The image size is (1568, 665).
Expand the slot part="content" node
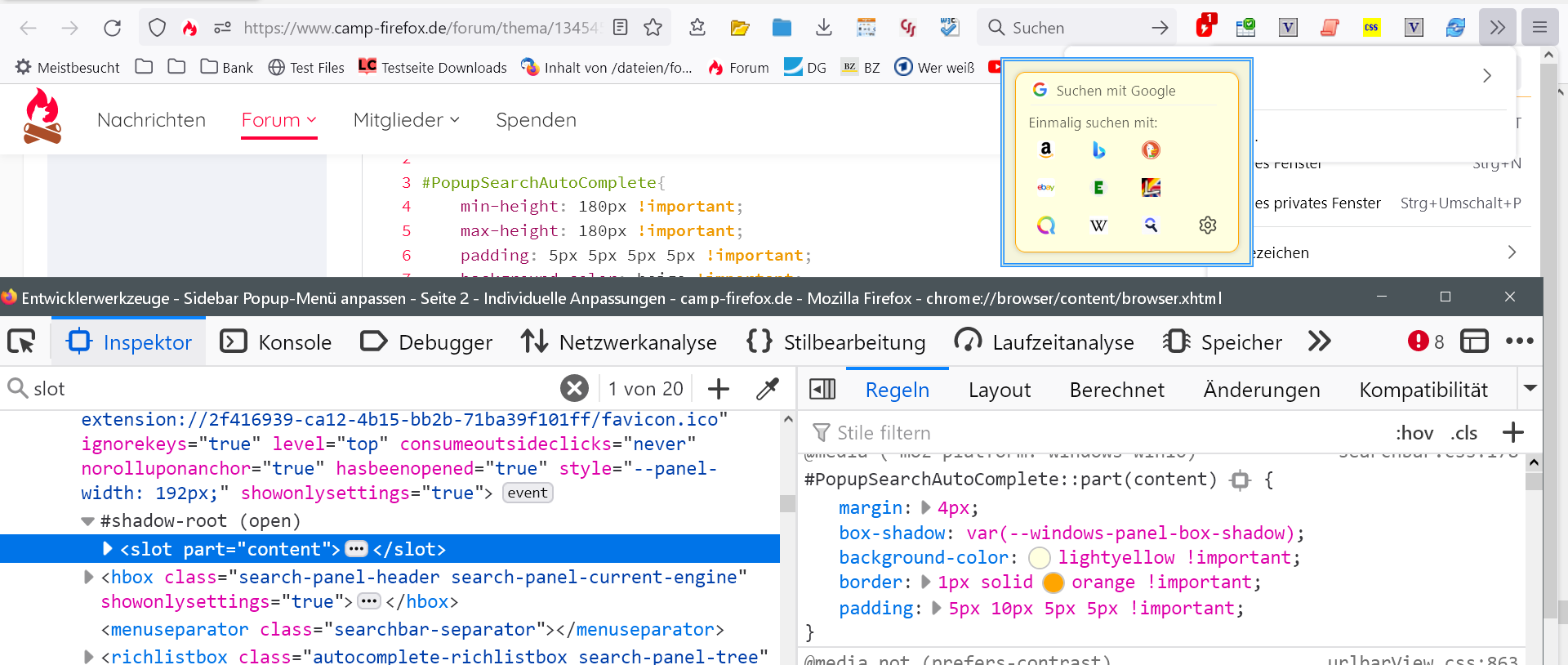click(108, 549)
